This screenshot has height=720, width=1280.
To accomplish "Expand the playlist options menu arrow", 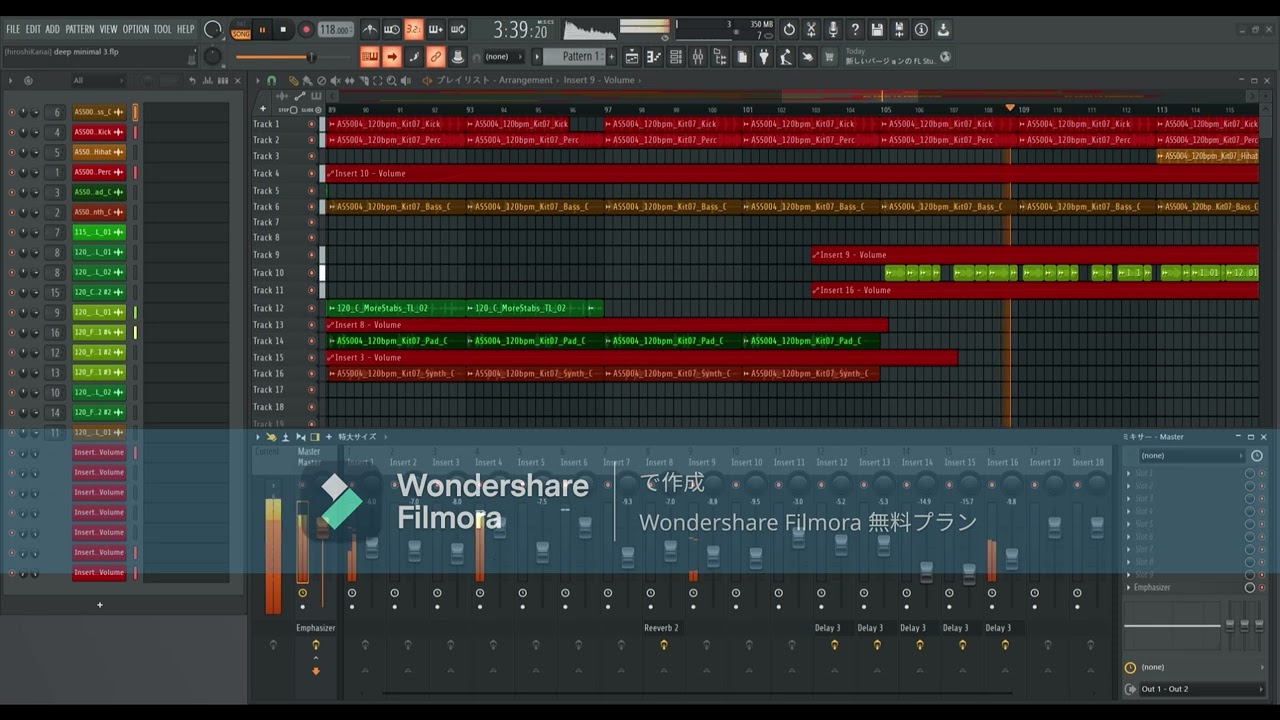I will (257, 80).
